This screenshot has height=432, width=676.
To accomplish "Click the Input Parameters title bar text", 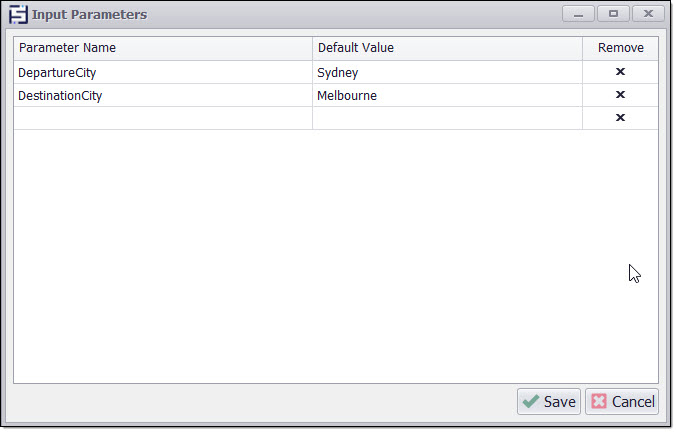I will pyautogui.click(x=90, y=15).
